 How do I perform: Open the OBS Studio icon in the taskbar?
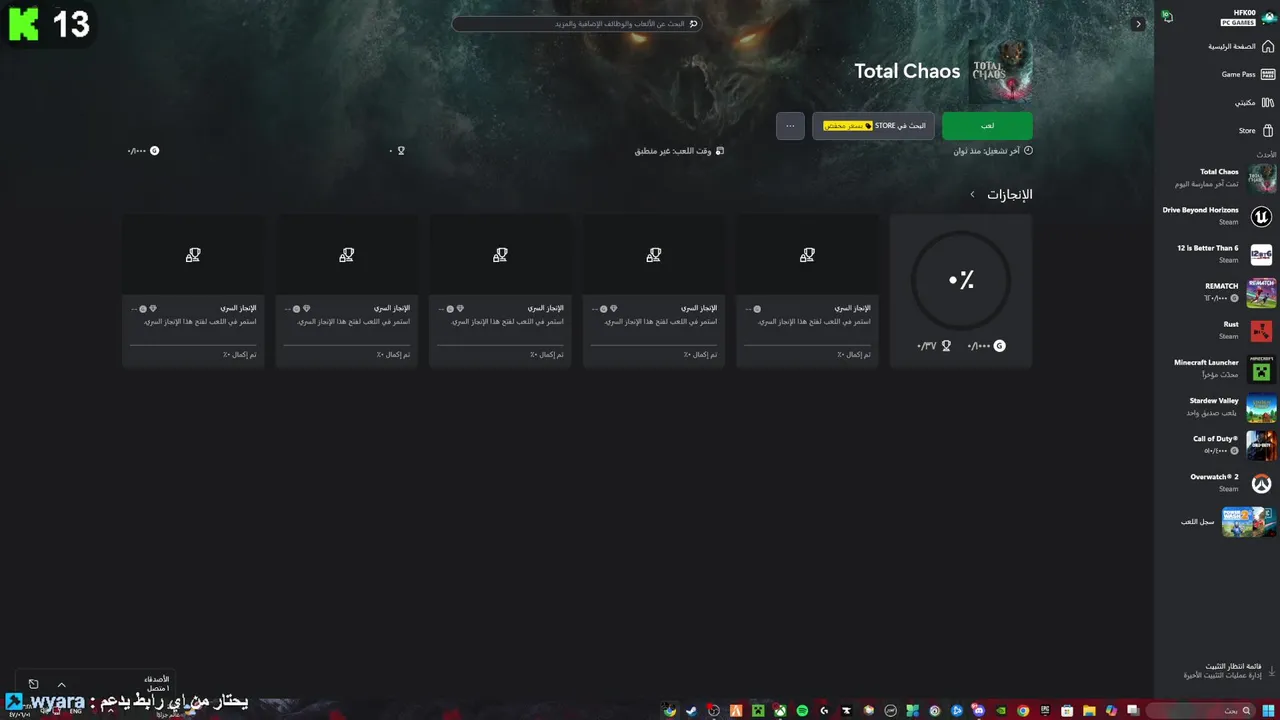tap(714, 710)
